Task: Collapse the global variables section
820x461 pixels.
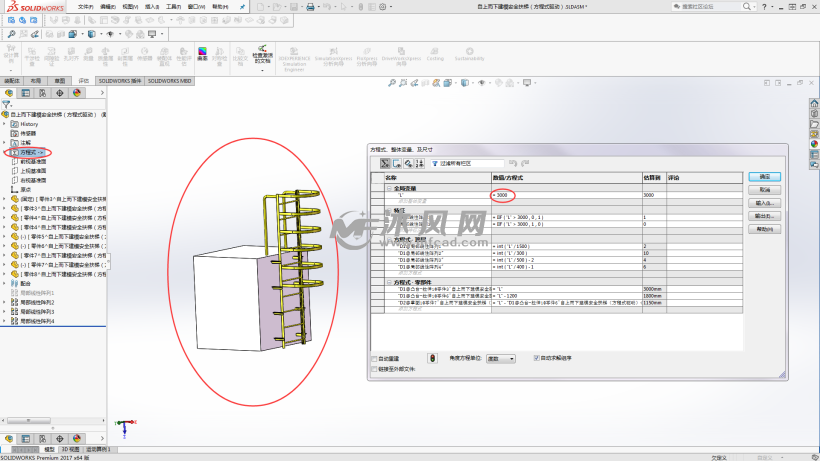Action: coord(389,188)
